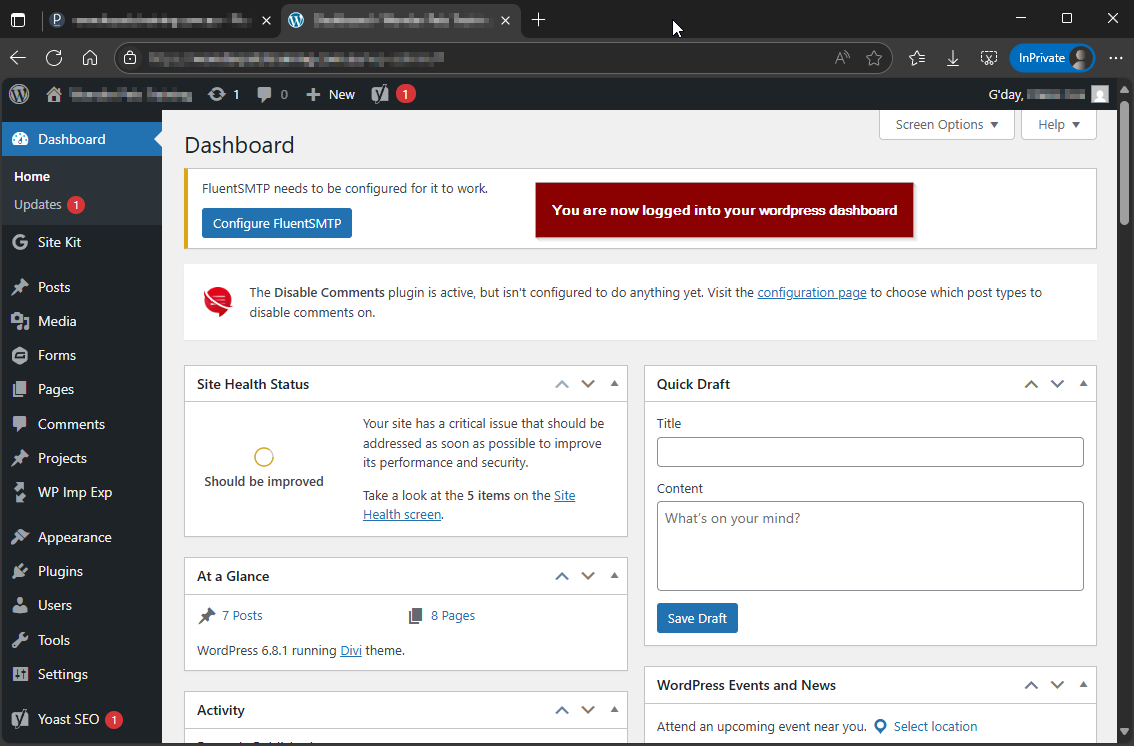This screenshot has width=1134, height=746.
Task: Click the browser refresh icon
Action: (54, 58)
